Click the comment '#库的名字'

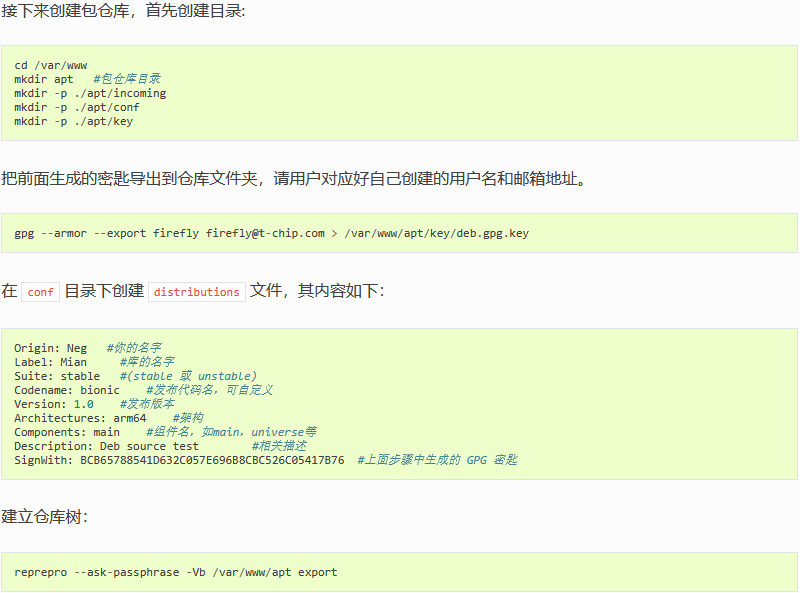pos(147,362)
